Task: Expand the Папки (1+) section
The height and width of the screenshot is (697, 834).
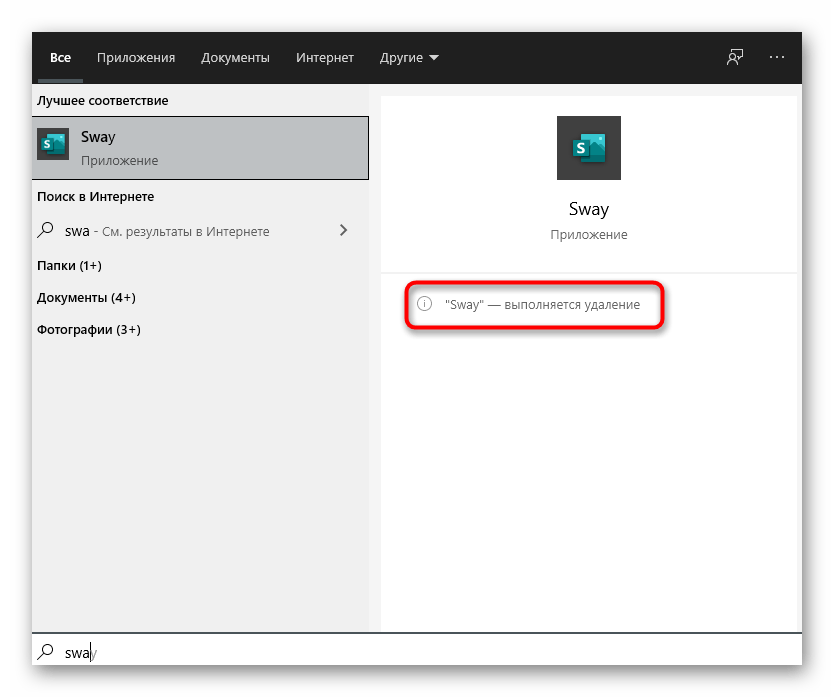Action: coord(69,265)
